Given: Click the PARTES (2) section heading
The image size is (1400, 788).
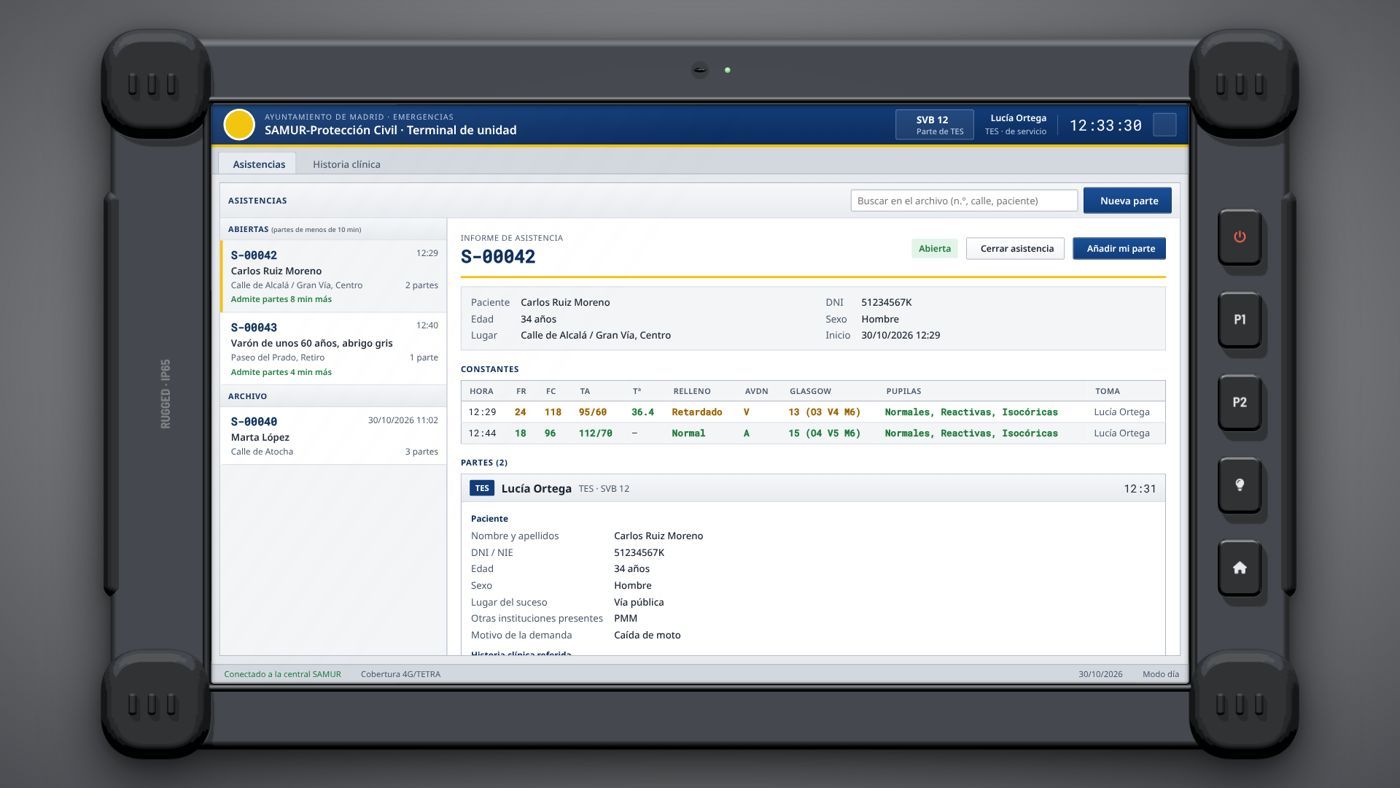Looking at the screenshot, I should click(484, 463).
